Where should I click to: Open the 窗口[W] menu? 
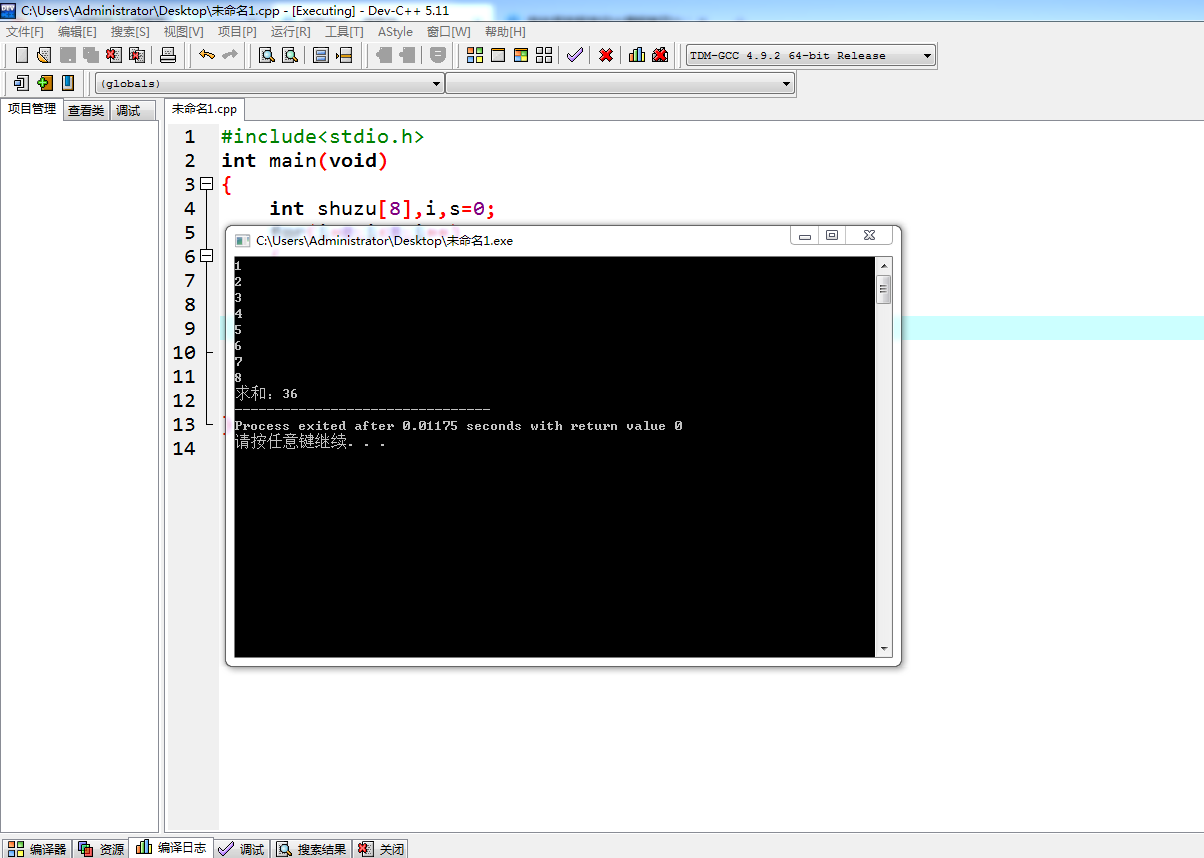(x=449, y=32)
